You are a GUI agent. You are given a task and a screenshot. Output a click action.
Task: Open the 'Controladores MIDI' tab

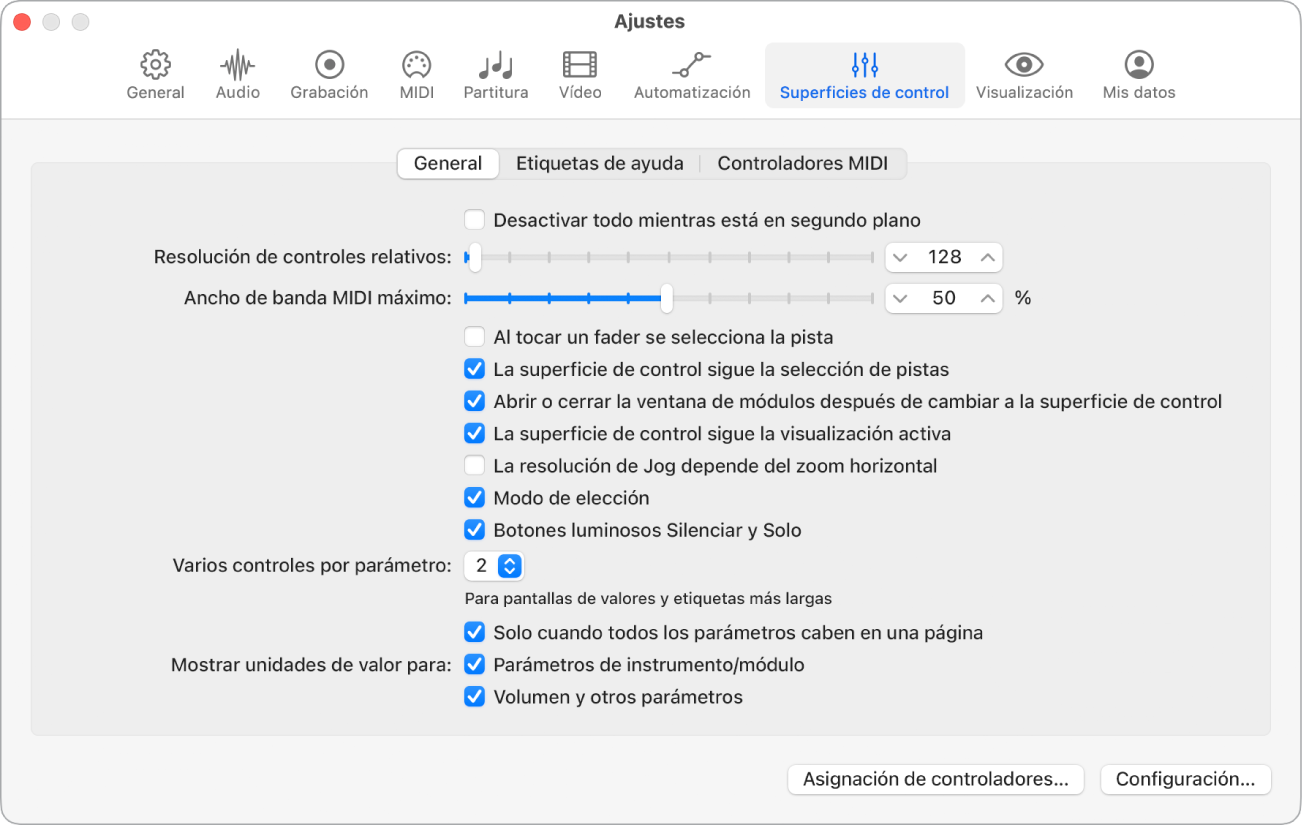[x=805, y=163]
